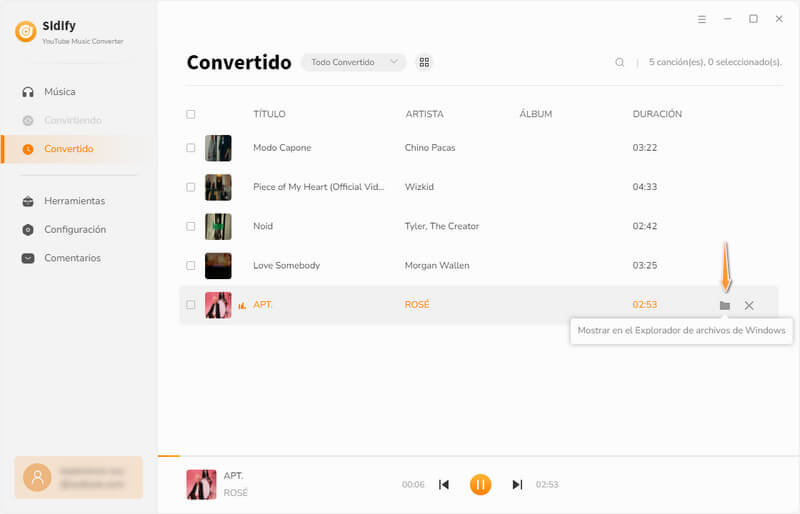Click duration 03:22

pyautogui.click(x=645, y=148)
